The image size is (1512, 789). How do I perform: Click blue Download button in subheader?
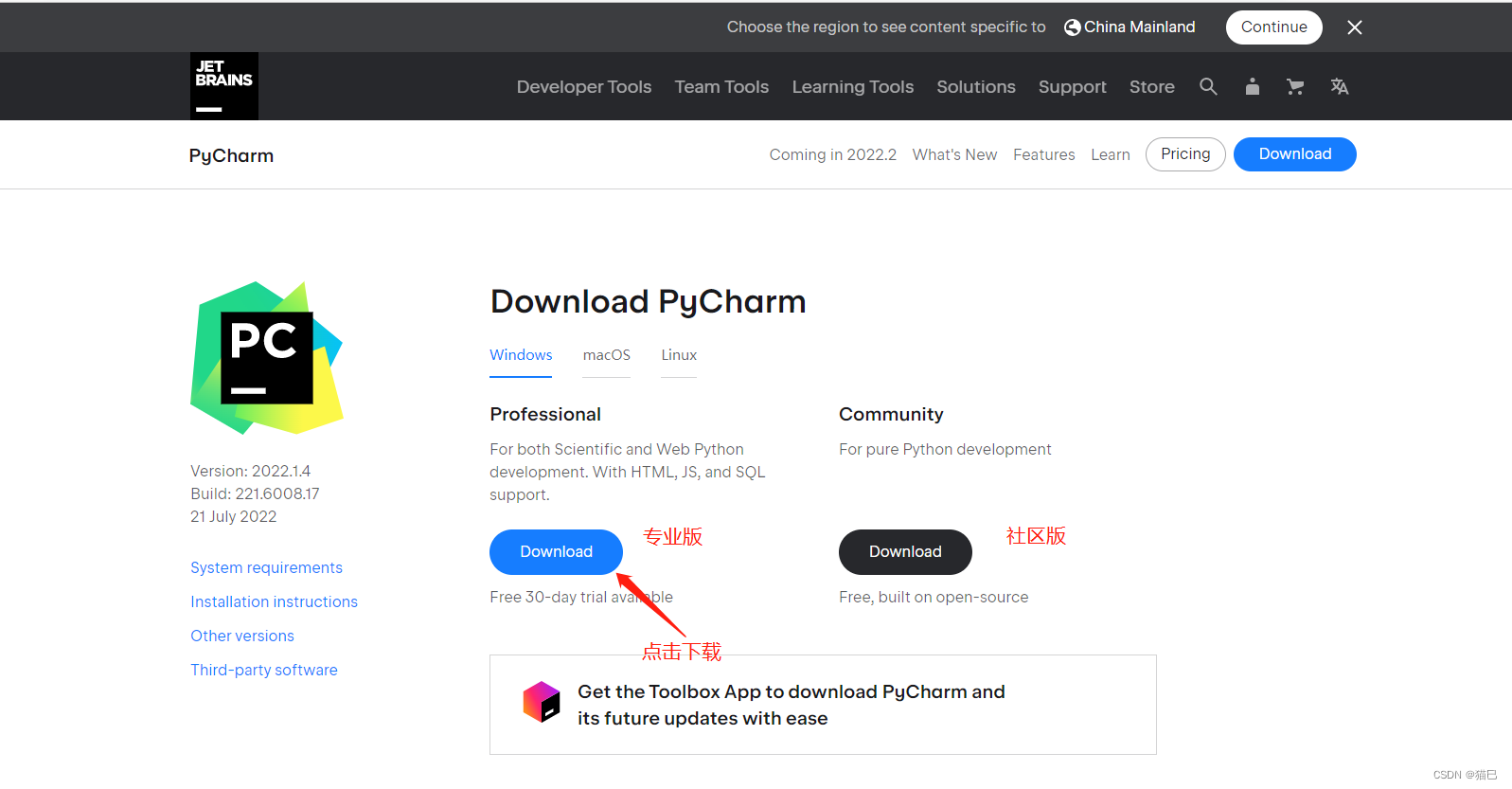pyautogui.click(x=1295, y=154)
